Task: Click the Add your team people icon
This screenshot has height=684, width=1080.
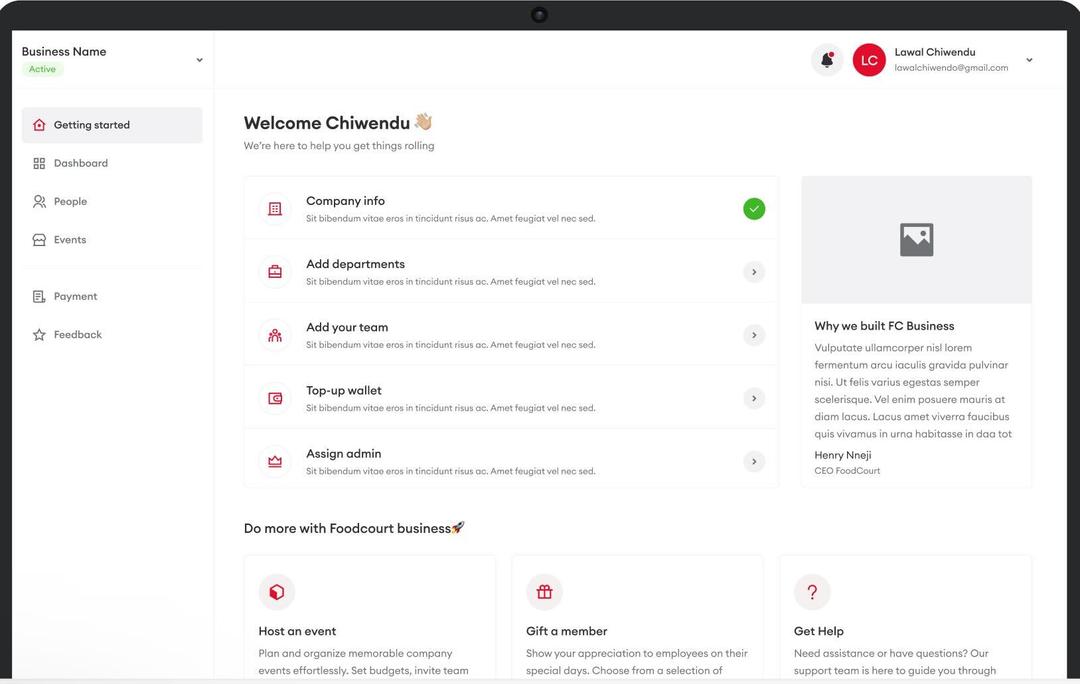Action: pos(275,335)
